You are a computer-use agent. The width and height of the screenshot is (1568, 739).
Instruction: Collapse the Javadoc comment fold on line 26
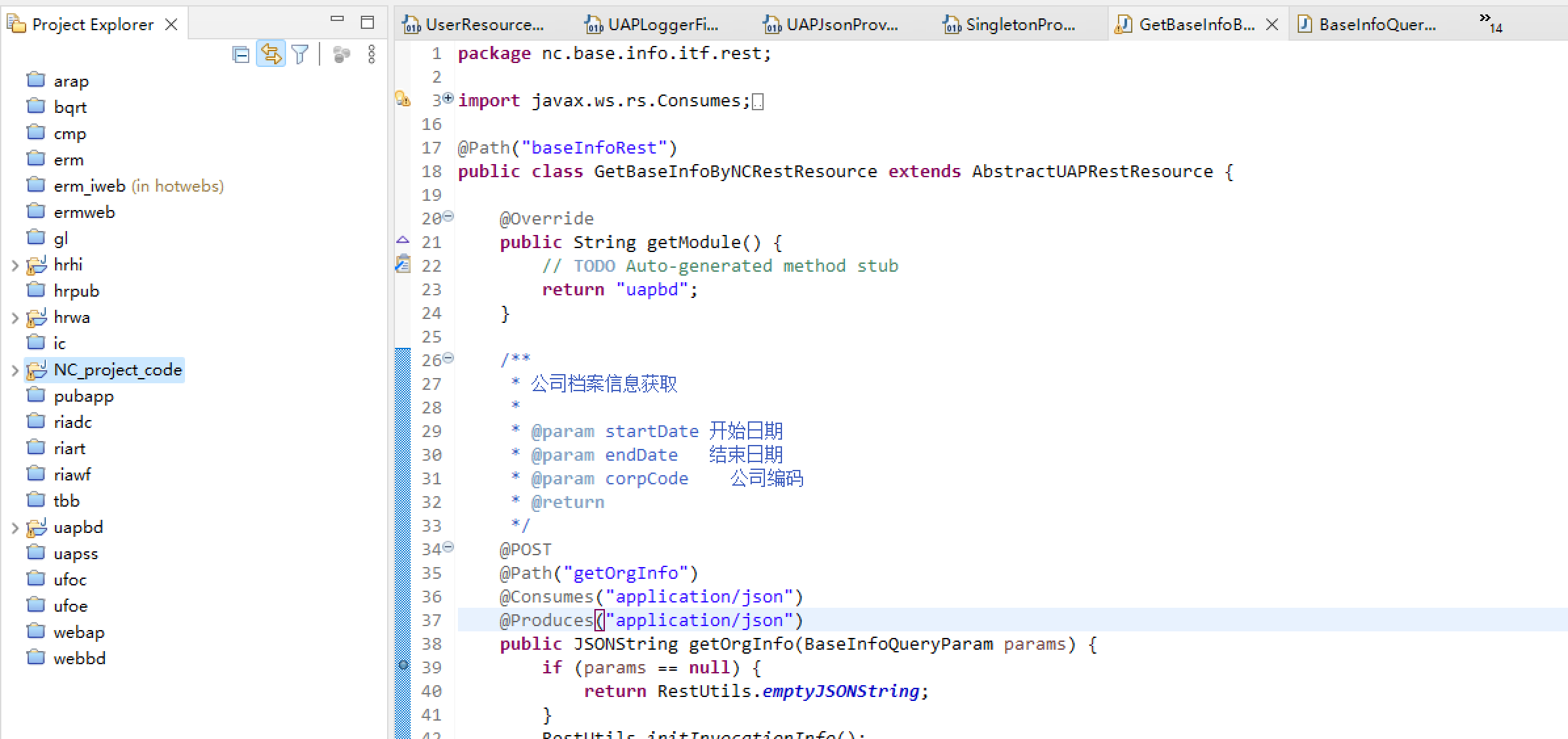pos(448,358)
